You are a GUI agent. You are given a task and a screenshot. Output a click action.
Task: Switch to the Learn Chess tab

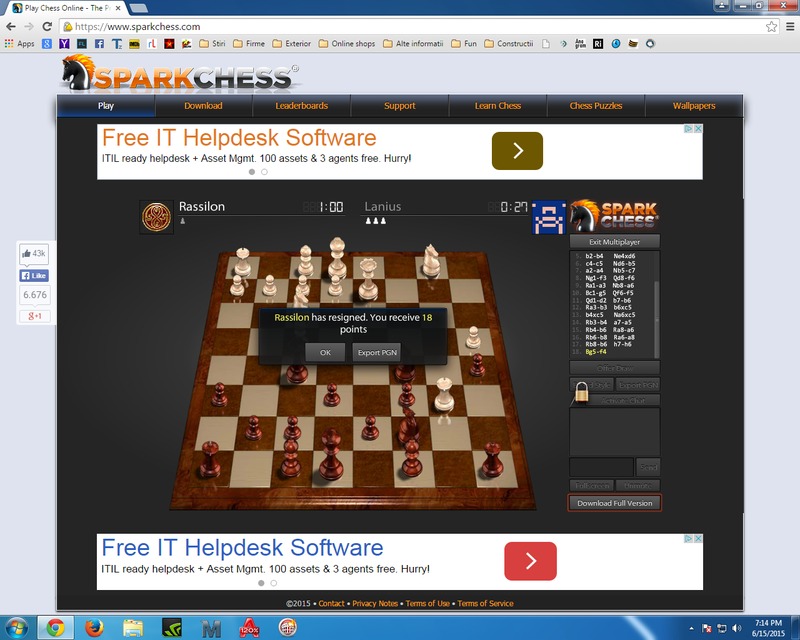pos(497,106)
